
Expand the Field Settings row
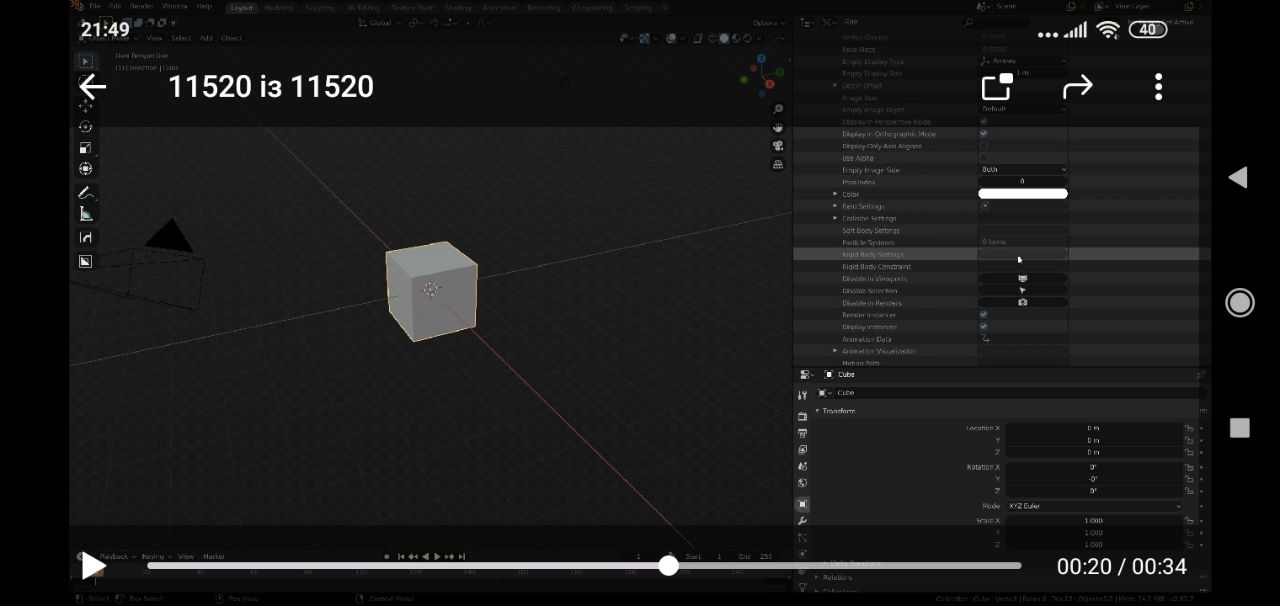coord(835,206)
